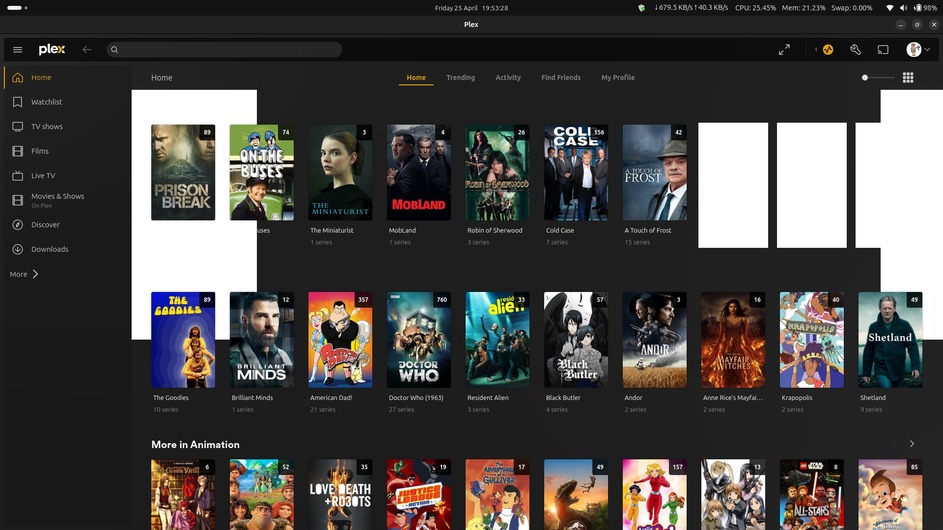Image resolution: width=943 pixels, height=530 pixels.
Task: Open A Touch of Frost poster
Action: 654,172
